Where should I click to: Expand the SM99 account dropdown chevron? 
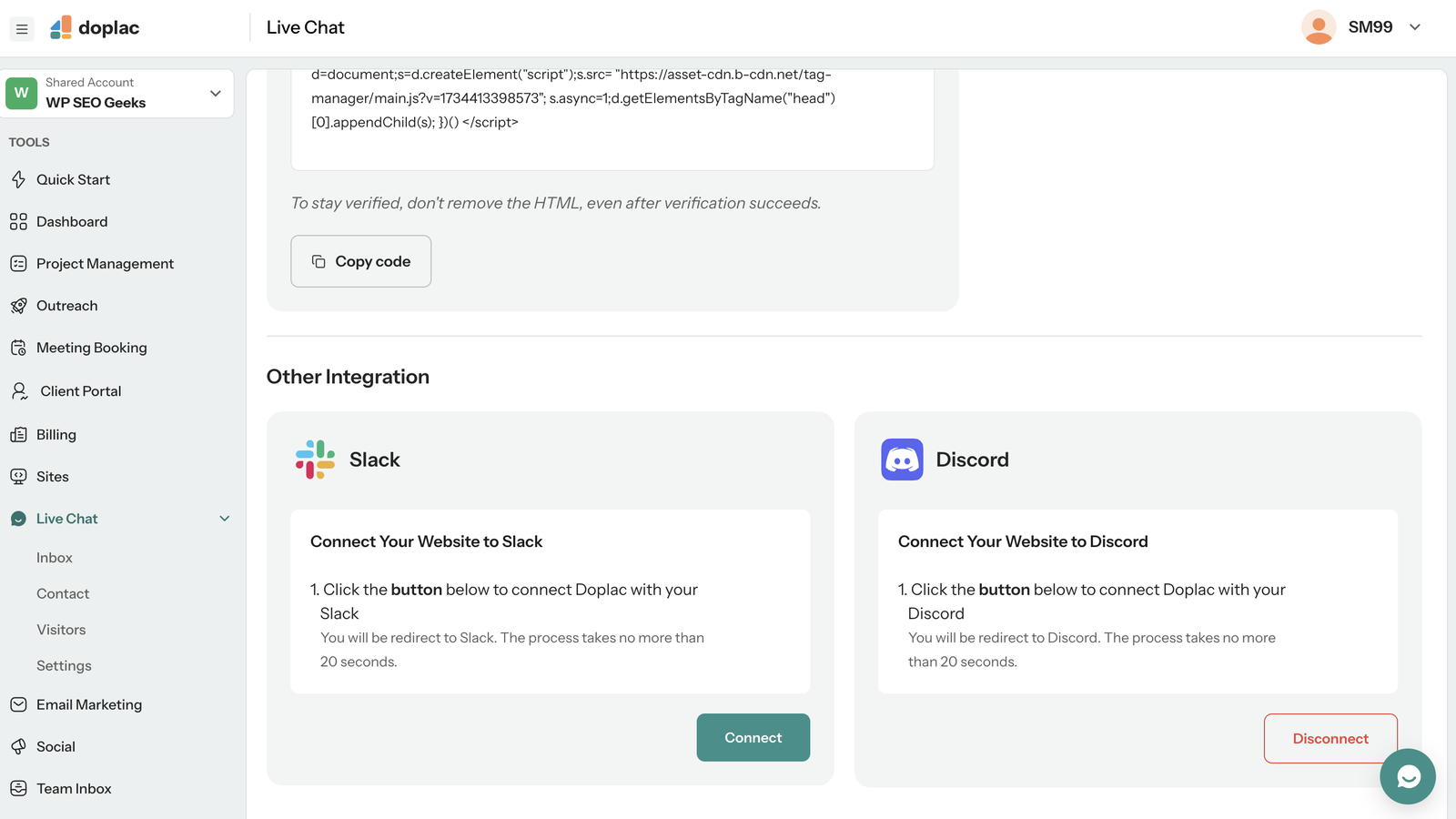(1415, 27)
